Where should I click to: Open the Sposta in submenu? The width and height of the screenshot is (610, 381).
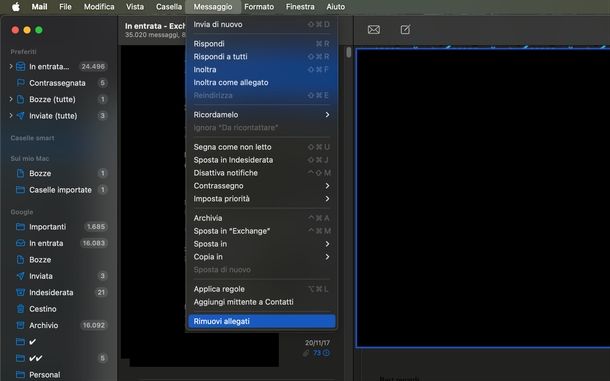261,244
